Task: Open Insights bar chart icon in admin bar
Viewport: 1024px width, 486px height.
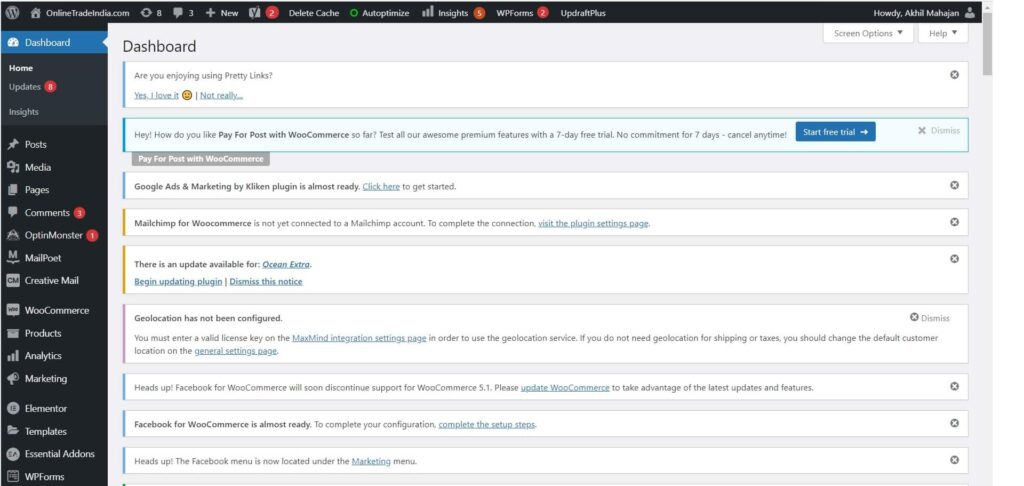Action: tap(428, 12)
